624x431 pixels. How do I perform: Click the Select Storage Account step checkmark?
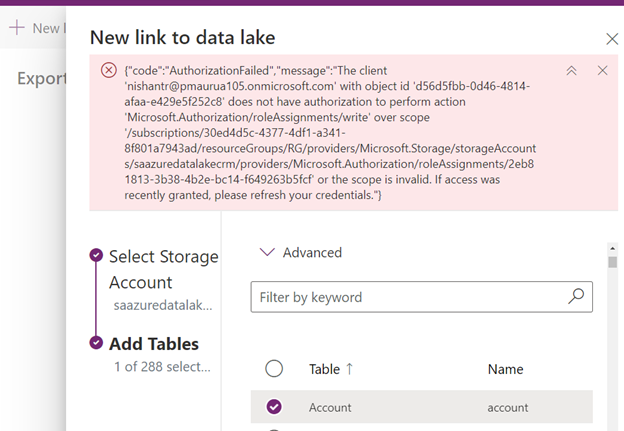tap(96, 256)
